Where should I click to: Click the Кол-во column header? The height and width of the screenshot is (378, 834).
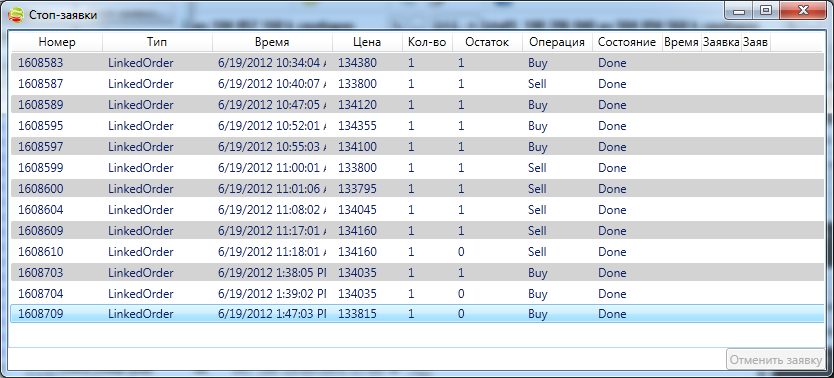427,42
